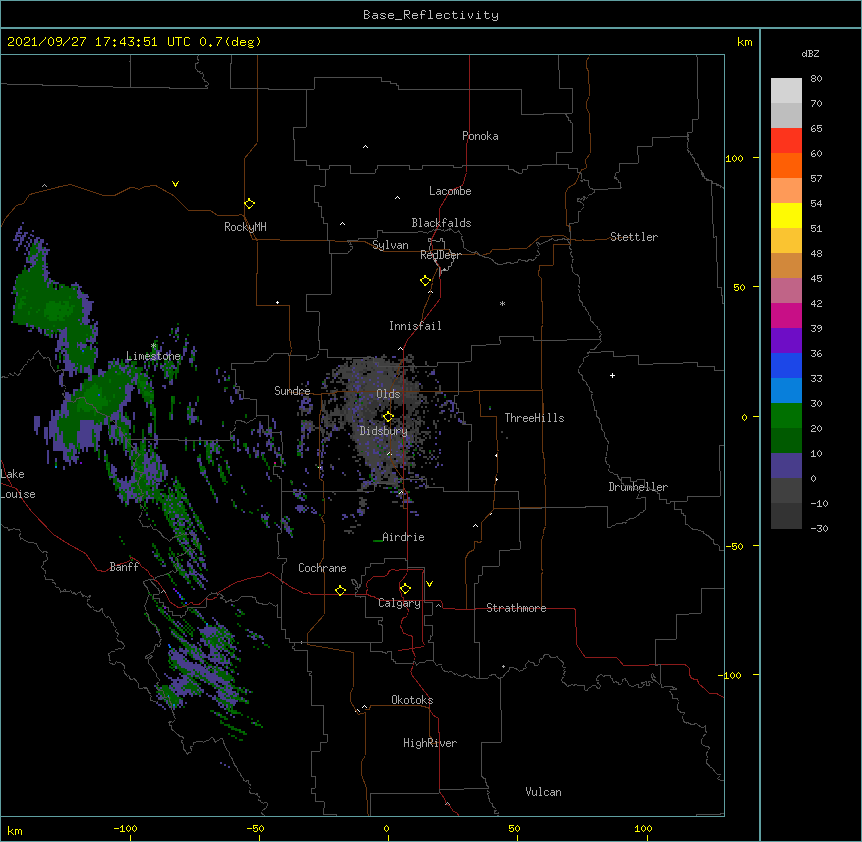Image resolution: width=862 pixels, height=842 pixels.
Task: Click the Banff label
Action: (x=124, y=567)
